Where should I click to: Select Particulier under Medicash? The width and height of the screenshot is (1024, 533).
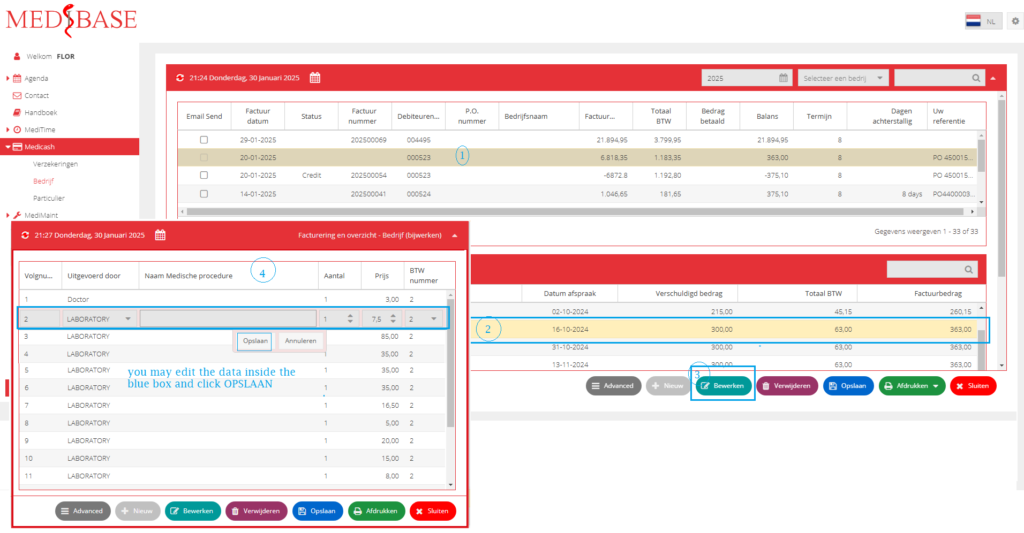click(x=49, y=198)
